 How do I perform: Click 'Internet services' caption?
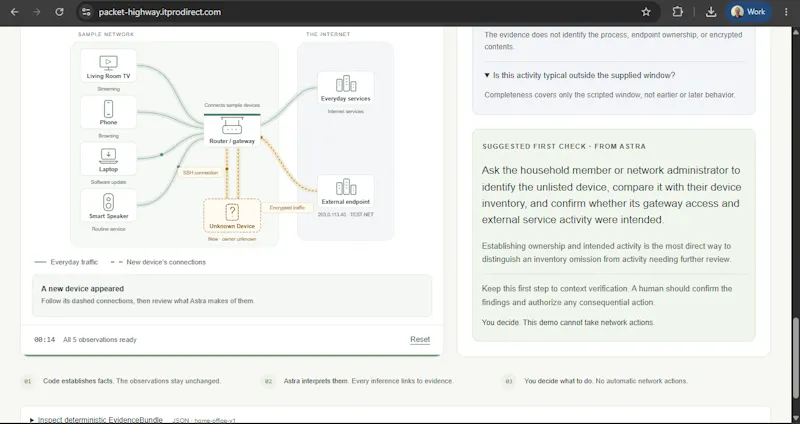tap(345, 111)
